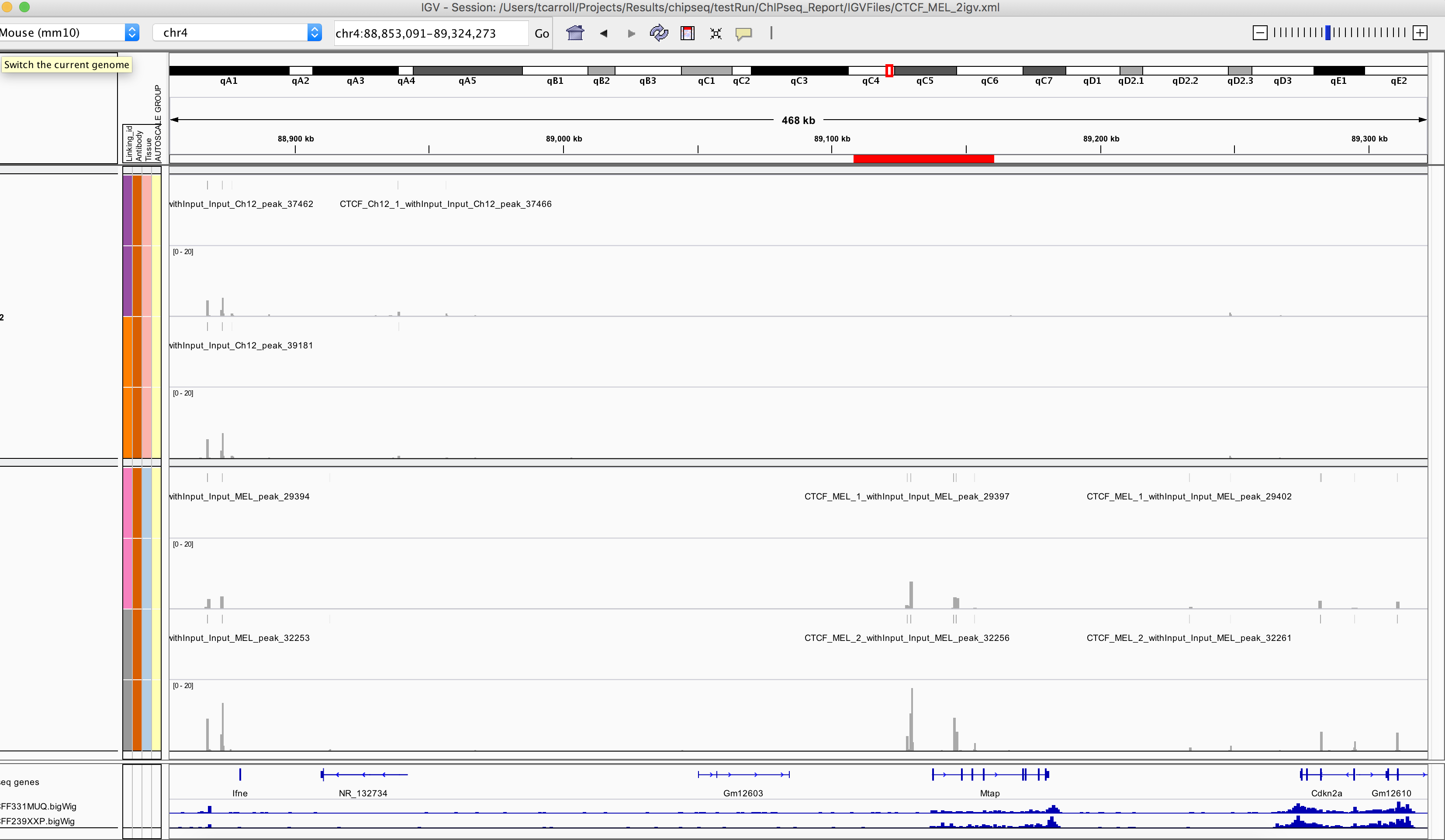
Task: Click the purple Linking_id color swatch
Action: tap(127, 246)
